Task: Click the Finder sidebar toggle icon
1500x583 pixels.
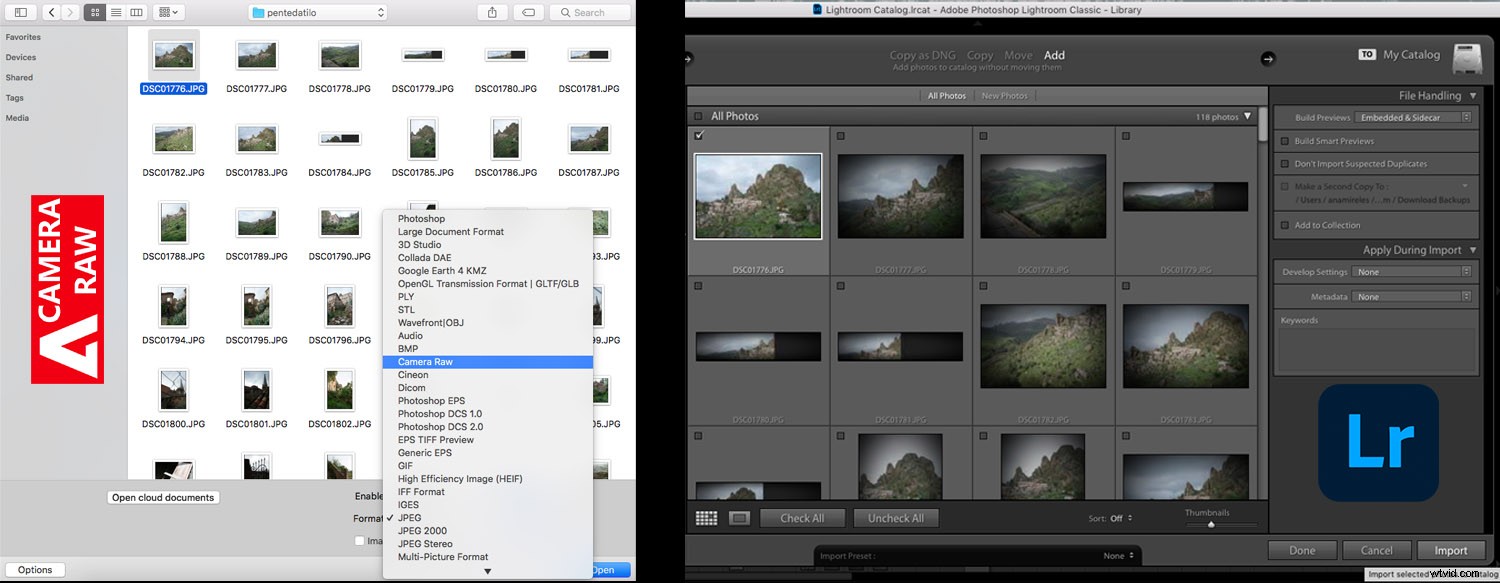Action: click(20, 12)
